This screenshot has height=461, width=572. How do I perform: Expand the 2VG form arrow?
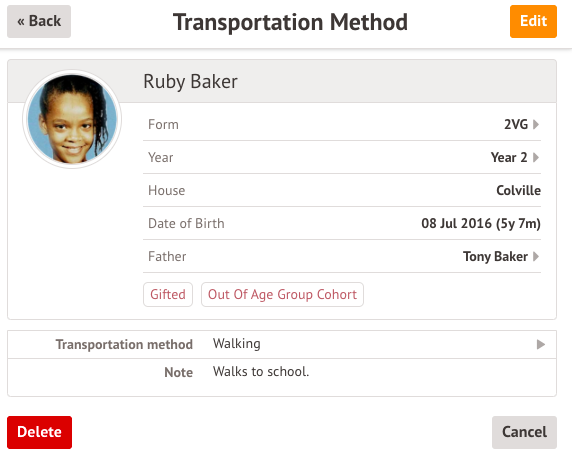(x=536, y=124)
